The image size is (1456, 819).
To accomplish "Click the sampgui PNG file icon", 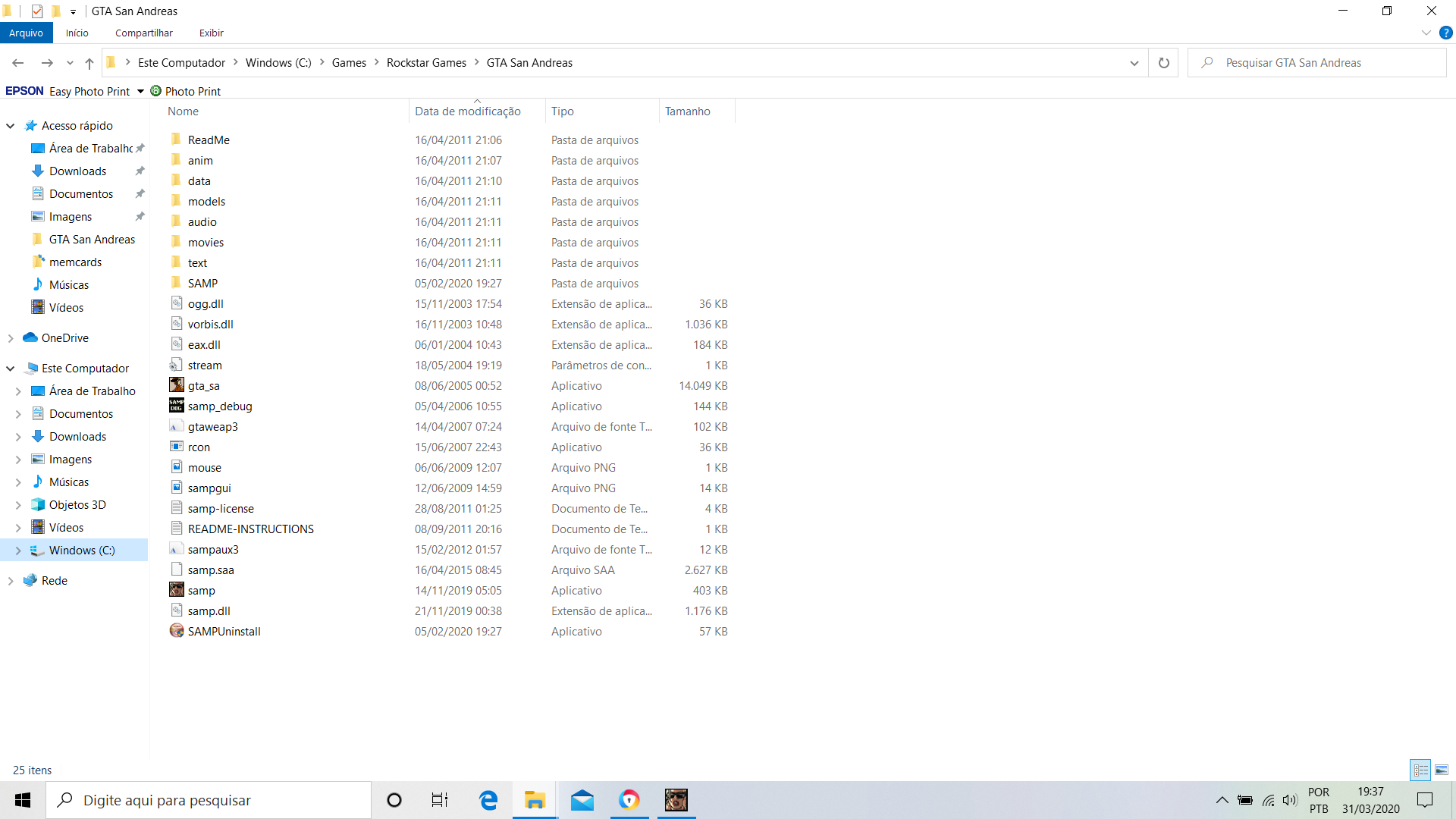I will click(177, 488).
